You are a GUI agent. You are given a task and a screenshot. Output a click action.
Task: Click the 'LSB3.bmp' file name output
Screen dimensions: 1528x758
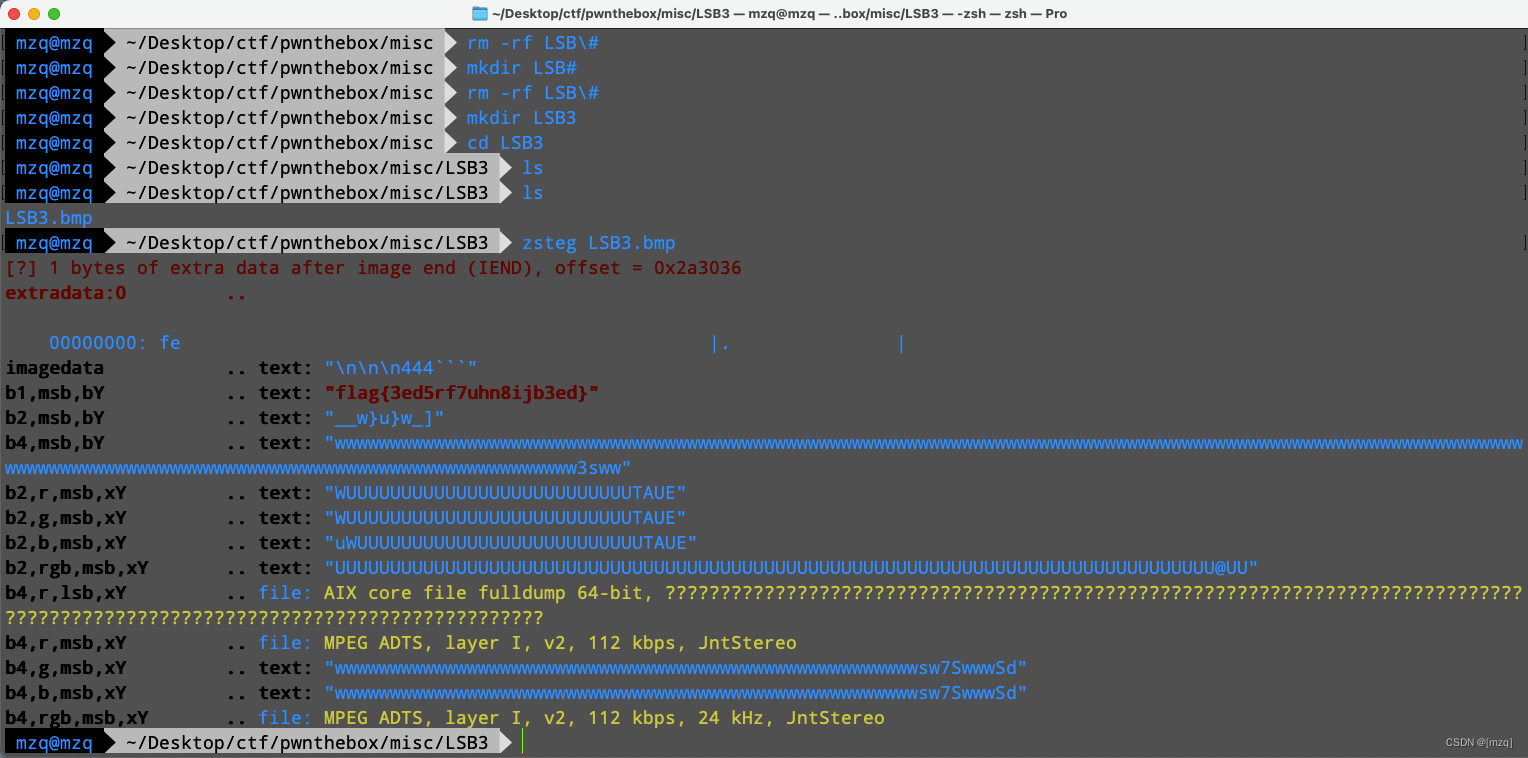pos(49,218)
